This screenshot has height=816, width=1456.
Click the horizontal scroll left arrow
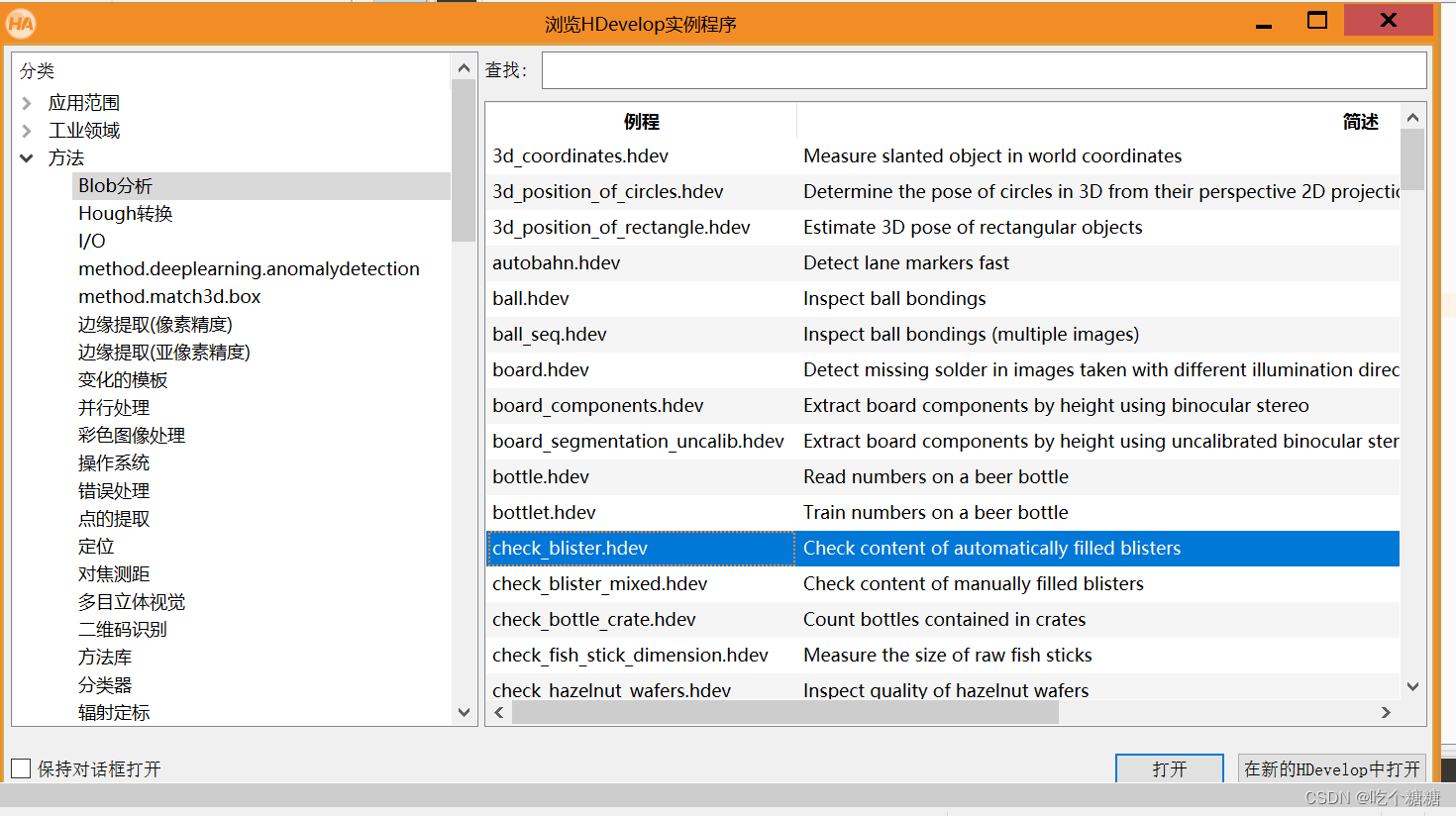[499, 712]
